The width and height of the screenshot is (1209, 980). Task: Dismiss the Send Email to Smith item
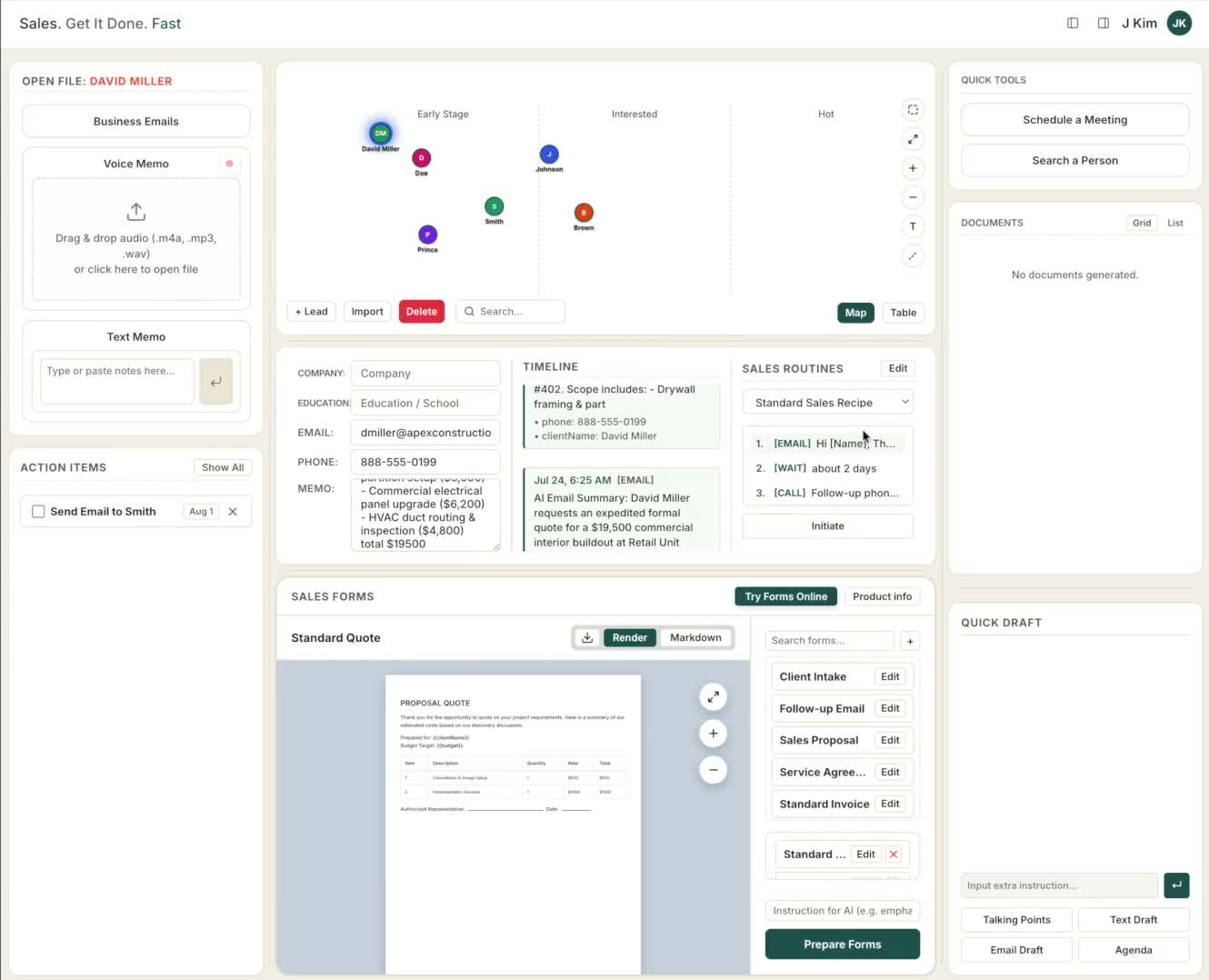(x=233, y=512)
